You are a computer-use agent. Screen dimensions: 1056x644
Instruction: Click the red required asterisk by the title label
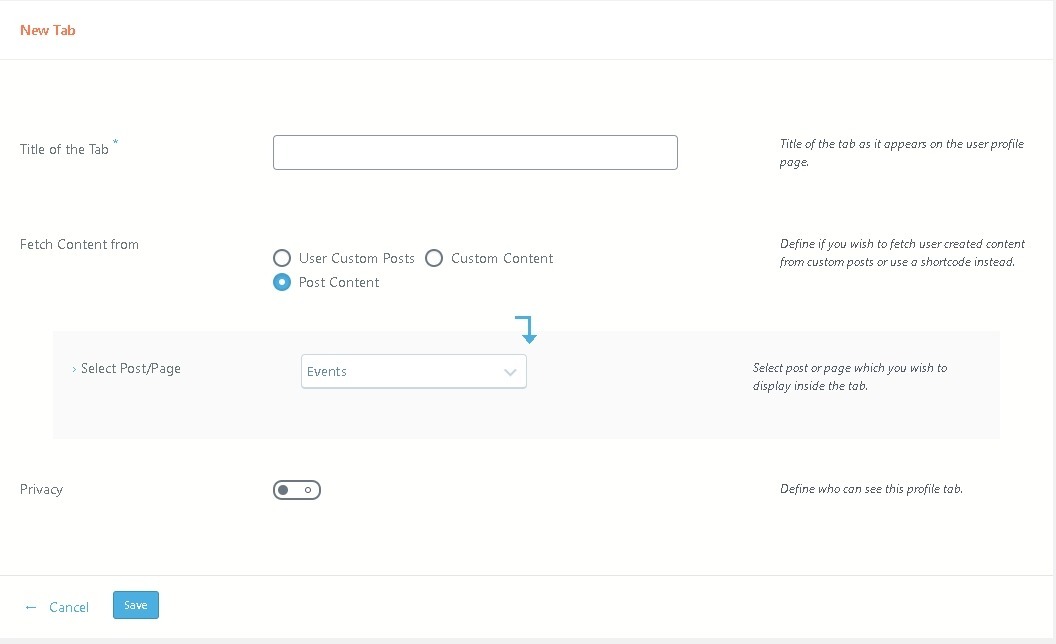tap(115, 143)
